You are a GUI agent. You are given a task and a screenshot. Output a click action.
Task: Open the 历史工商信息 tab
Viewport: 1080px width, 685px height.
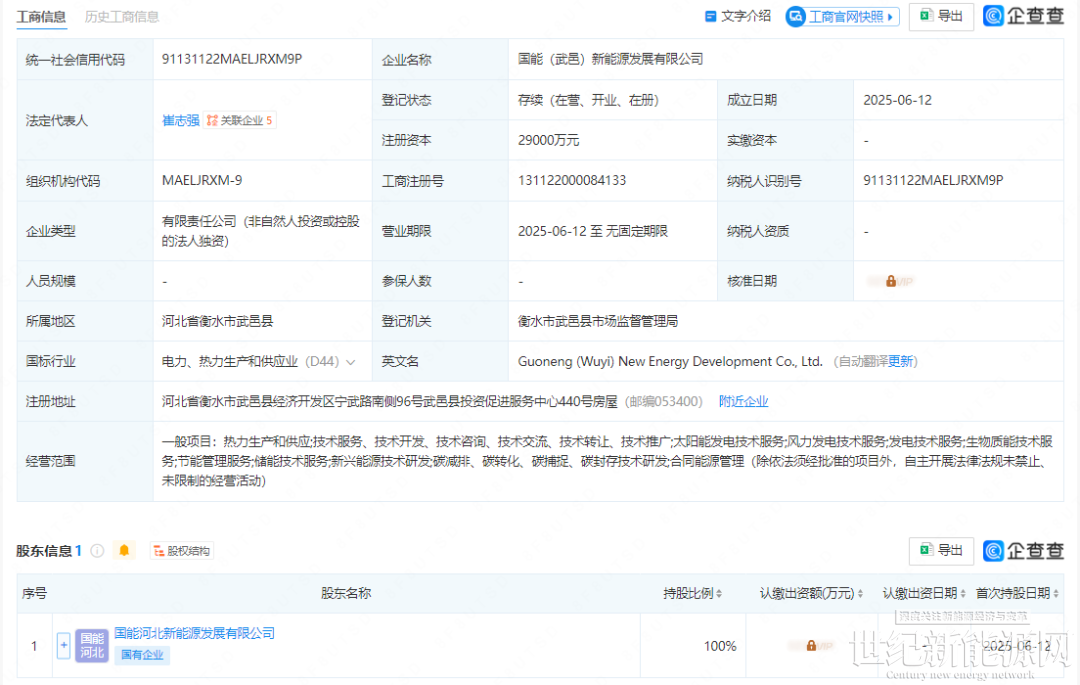click(122, 17)
